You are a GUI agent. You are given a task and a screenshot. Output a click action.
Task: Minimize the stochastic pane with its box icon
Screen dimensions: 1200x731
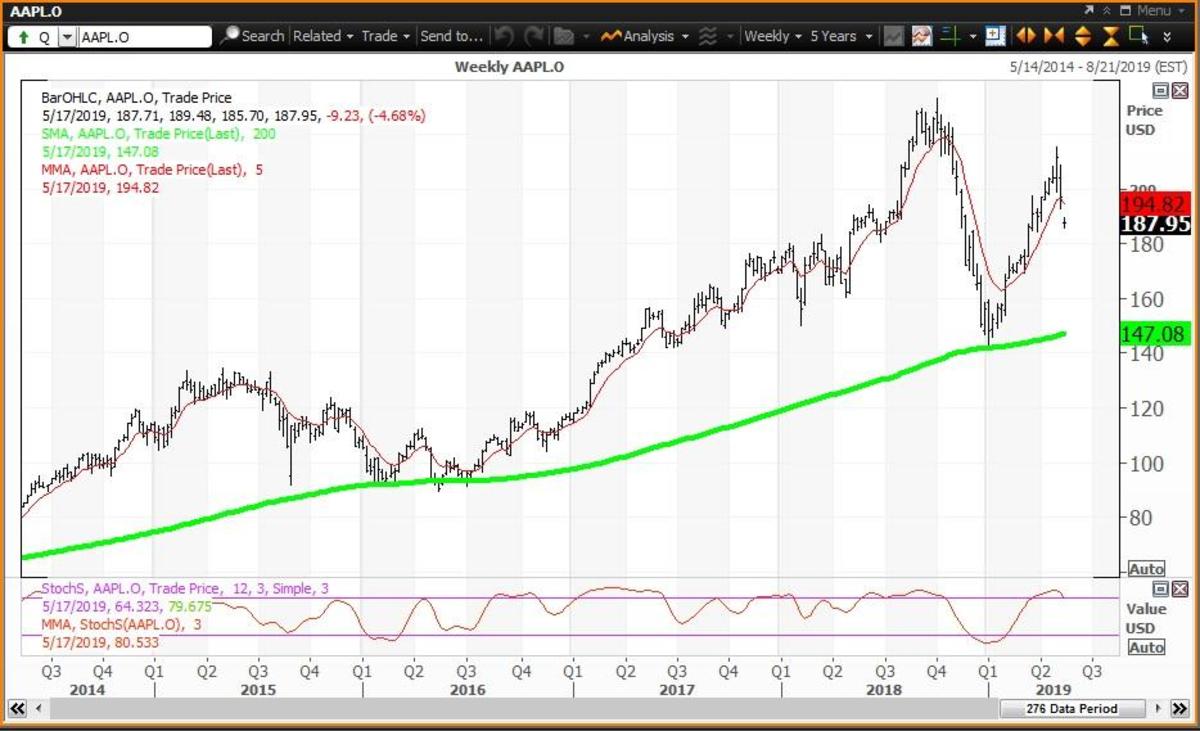(1161, 588)
